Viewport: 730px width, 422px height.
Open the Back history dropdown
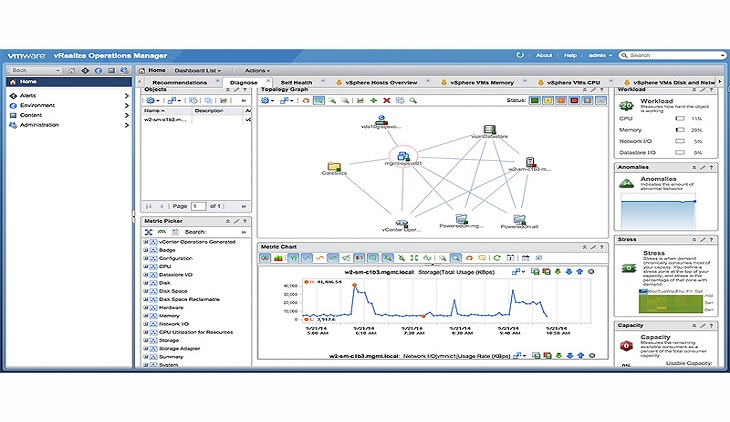point(58,71)
